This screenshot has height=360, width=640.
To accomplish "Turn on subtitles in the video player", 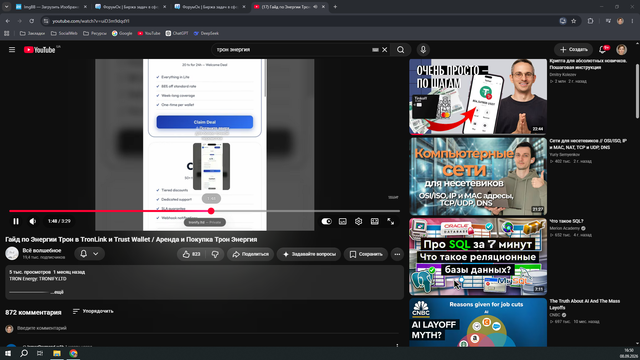I will [x=342, y=221].
